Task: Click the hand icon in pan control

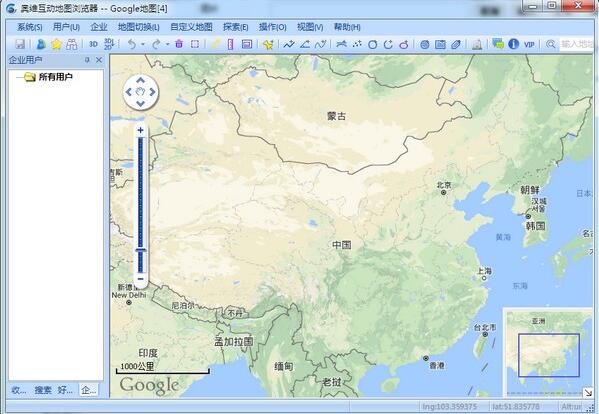Action: click(141, 92)
